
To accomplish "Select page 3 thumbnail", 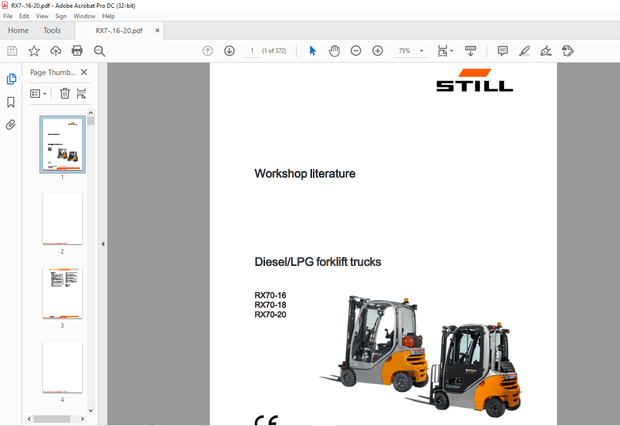I will point(62,293).
